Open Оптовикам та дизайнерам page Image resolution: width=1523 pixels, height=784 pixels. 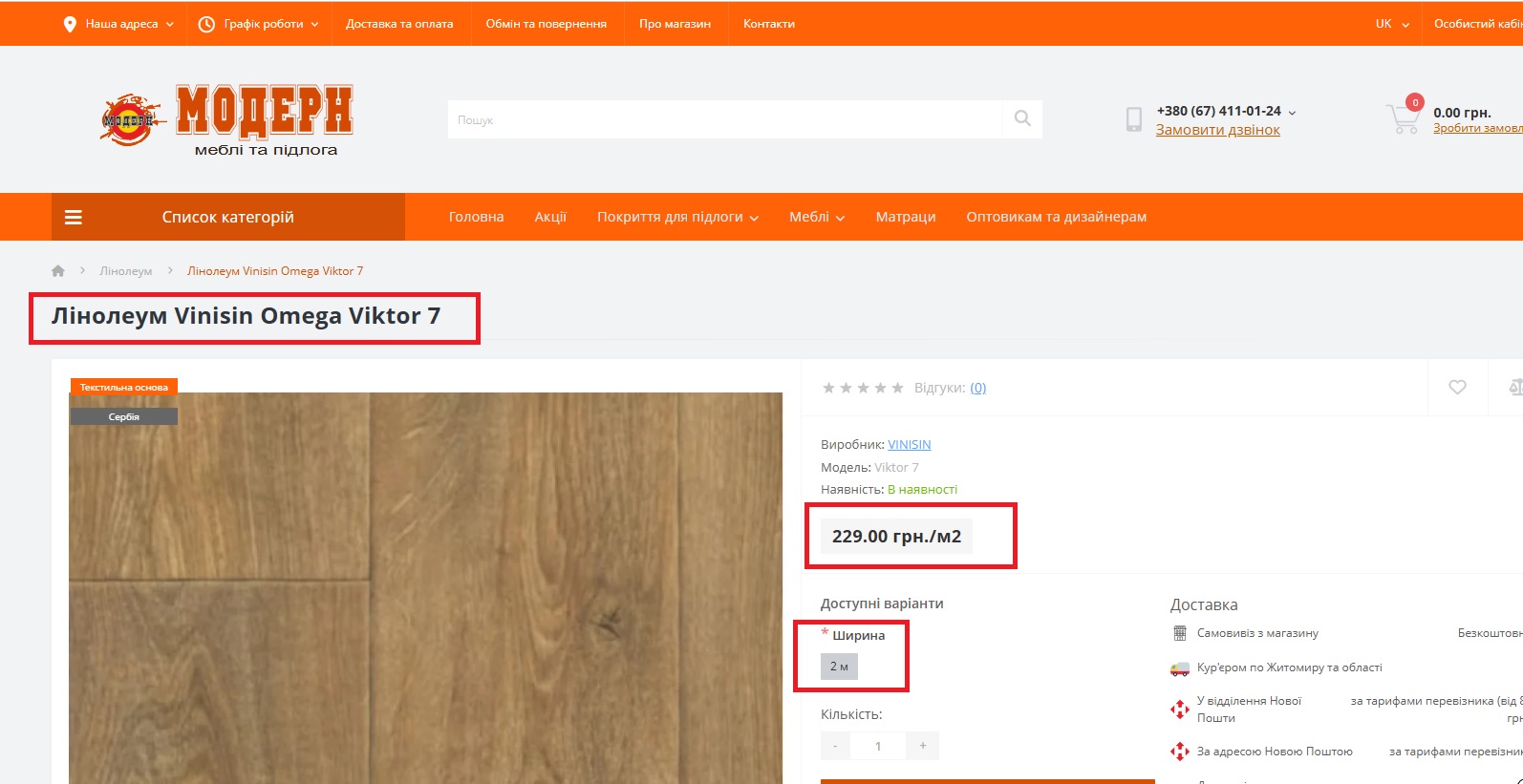coord(1057,217)
